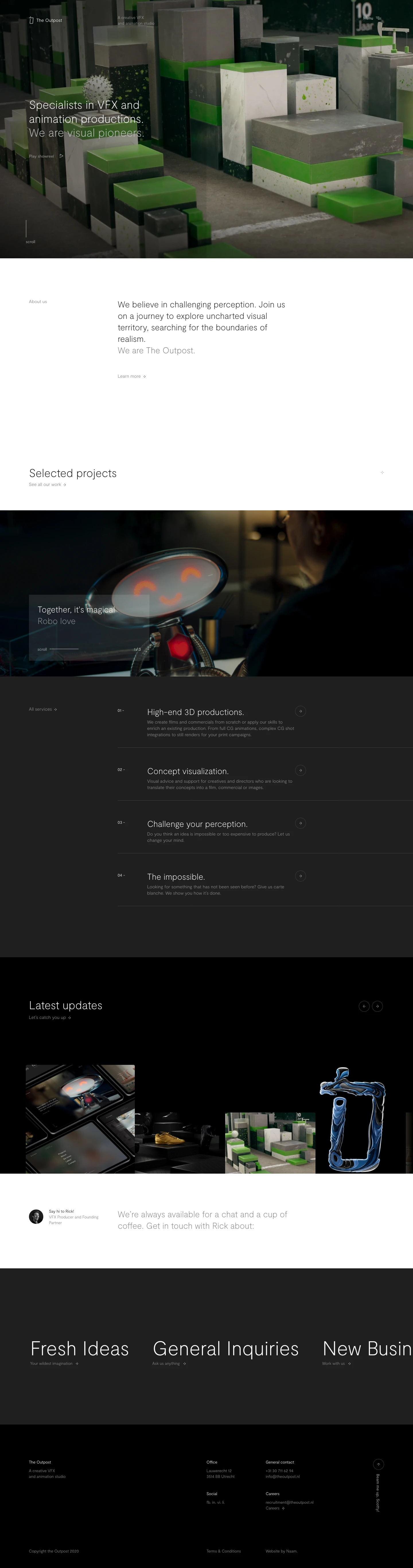
Task: Open the Menu hamburger icon
Action: 379,18
